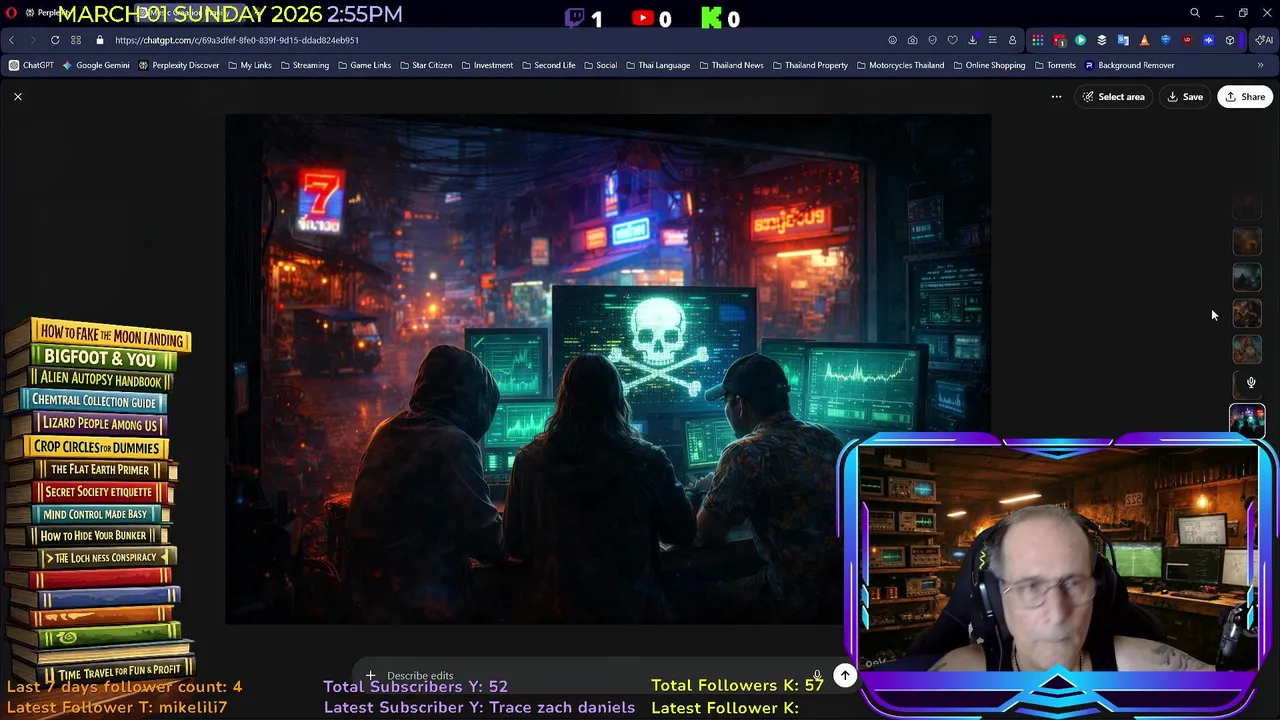
Task: Add attachment with the plus icon
Action: pos(370,676)
